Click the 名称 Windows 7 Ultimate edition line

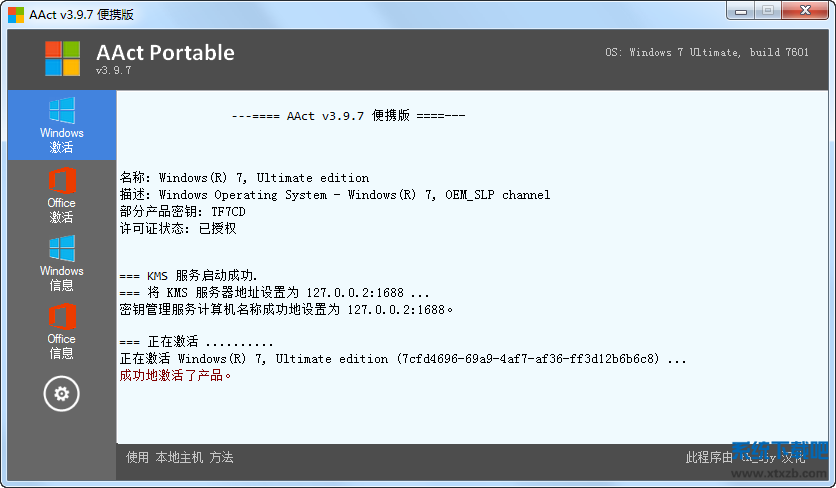point(244,177)
